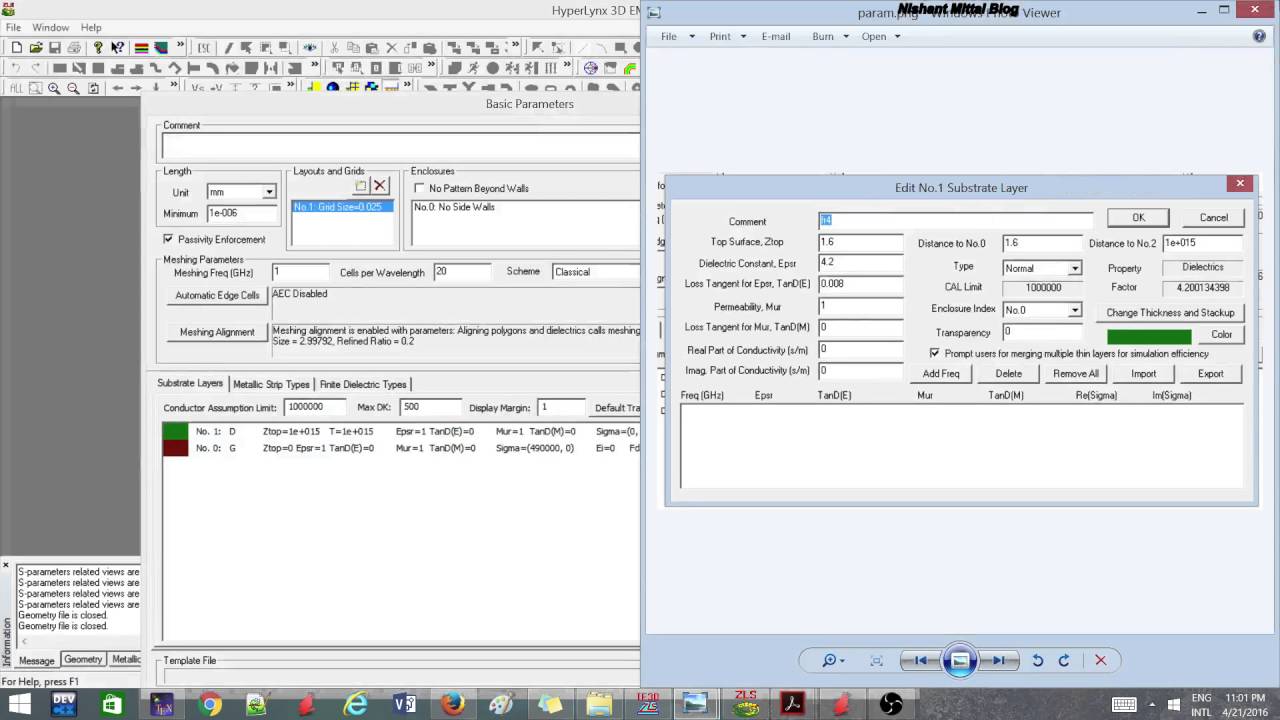Click the Dielectric Constant Epsr field
The image size is (1280, 720).
coord(860,262)
